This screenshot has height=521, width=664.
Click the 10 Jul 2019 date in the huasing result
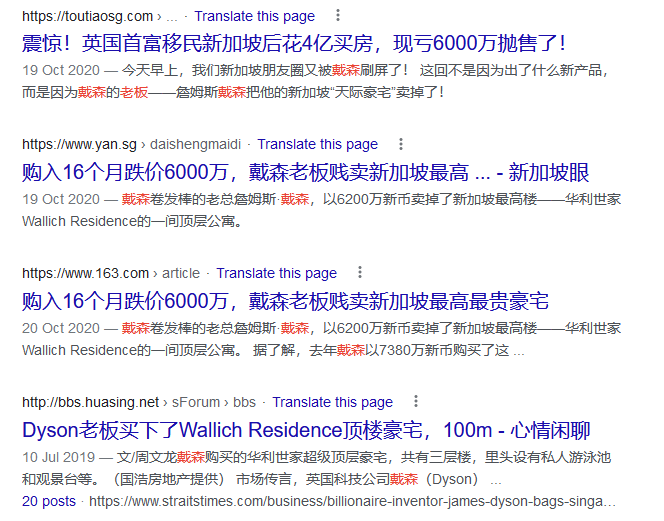(x=58, y=457)
